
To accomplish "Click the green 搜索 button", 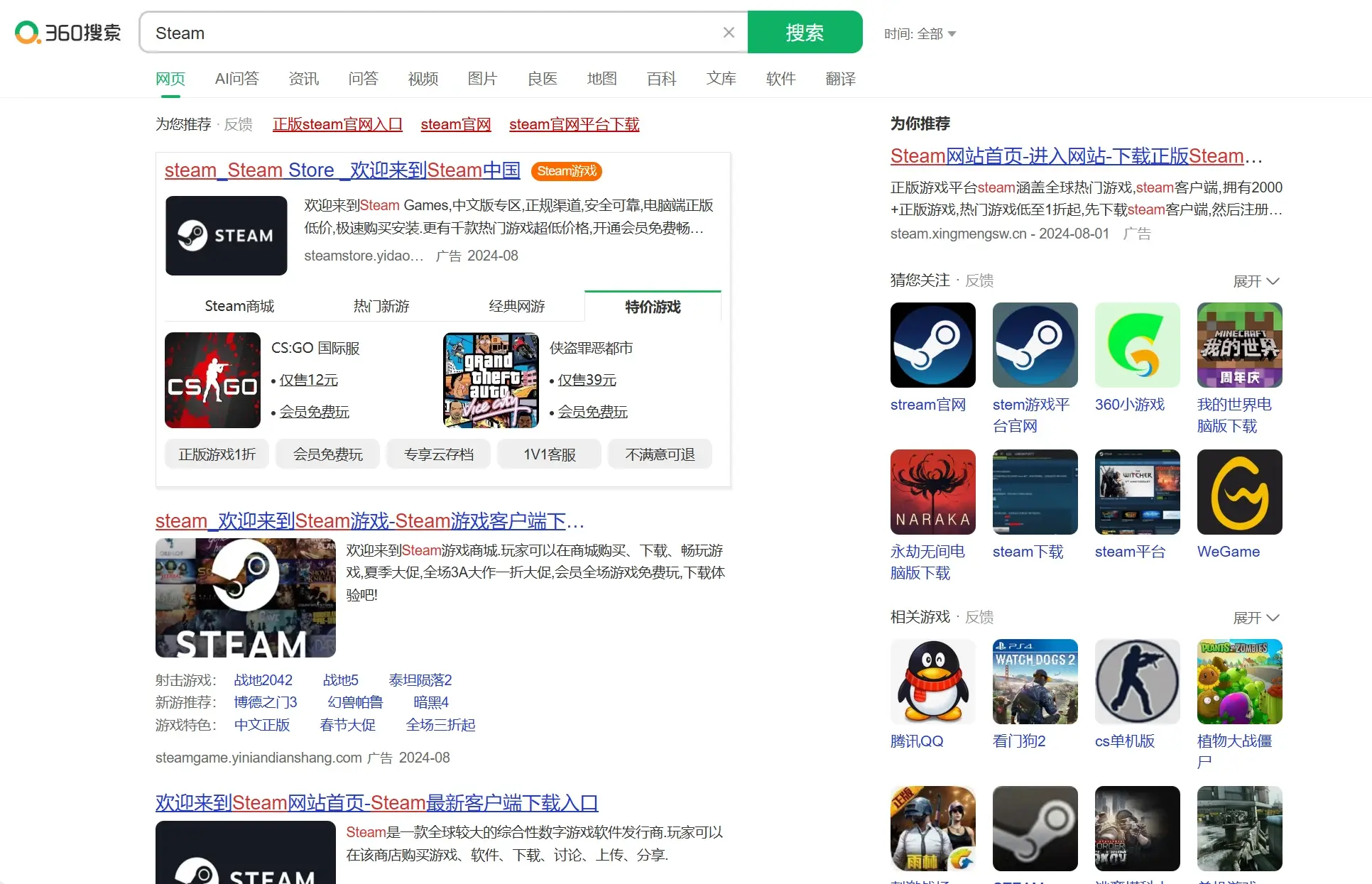I will click(805, 32).
